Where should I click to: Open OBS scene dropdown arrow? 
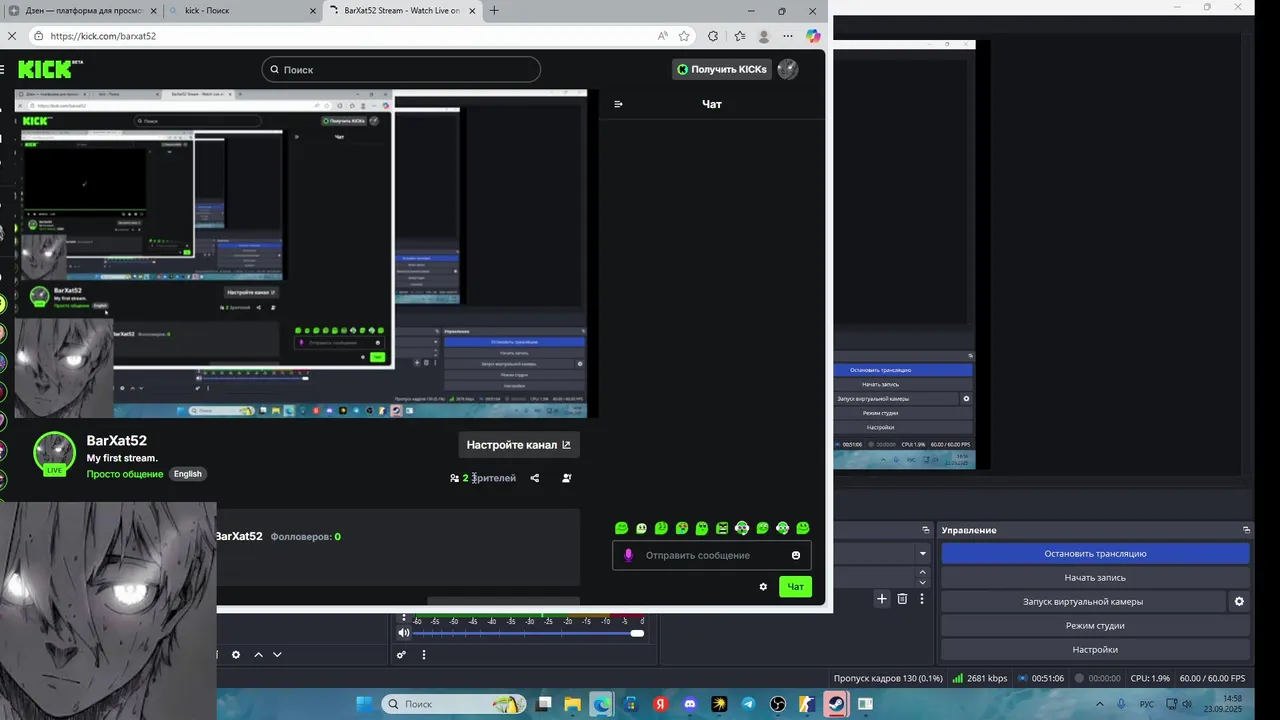pyautogui.click(x=923, y=554)
